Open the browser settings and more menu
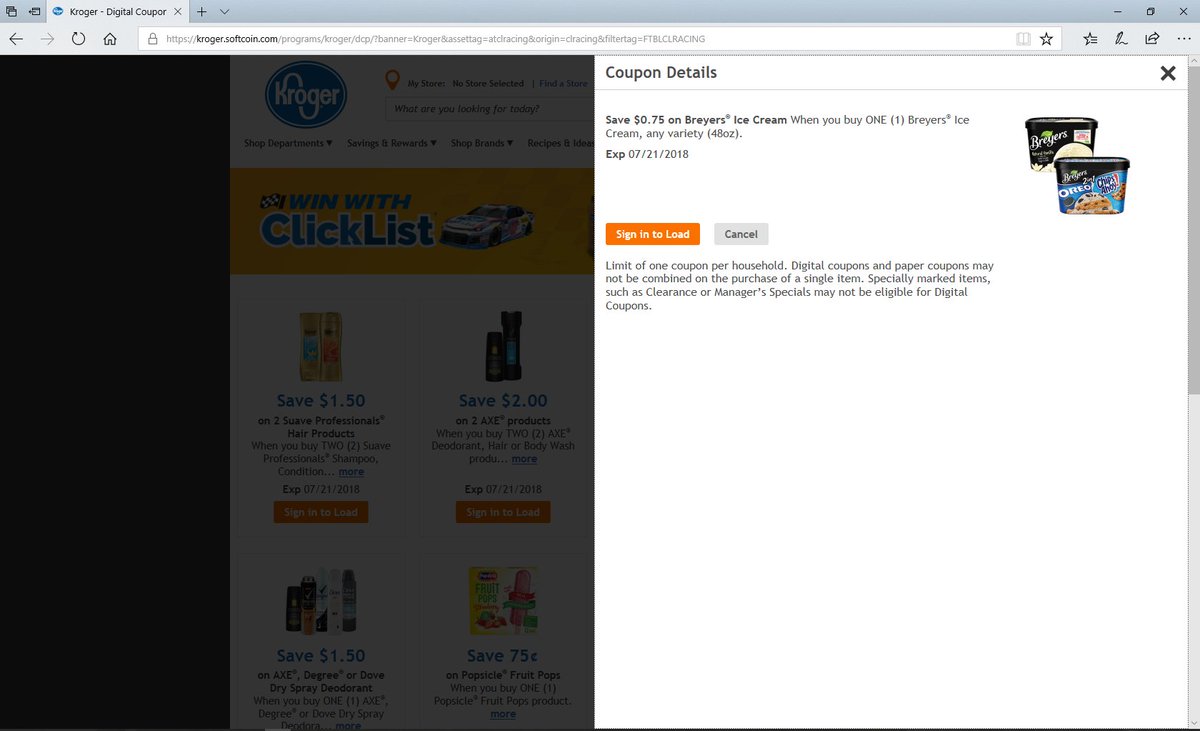The image size is (1200, 731). point(1183,39)
